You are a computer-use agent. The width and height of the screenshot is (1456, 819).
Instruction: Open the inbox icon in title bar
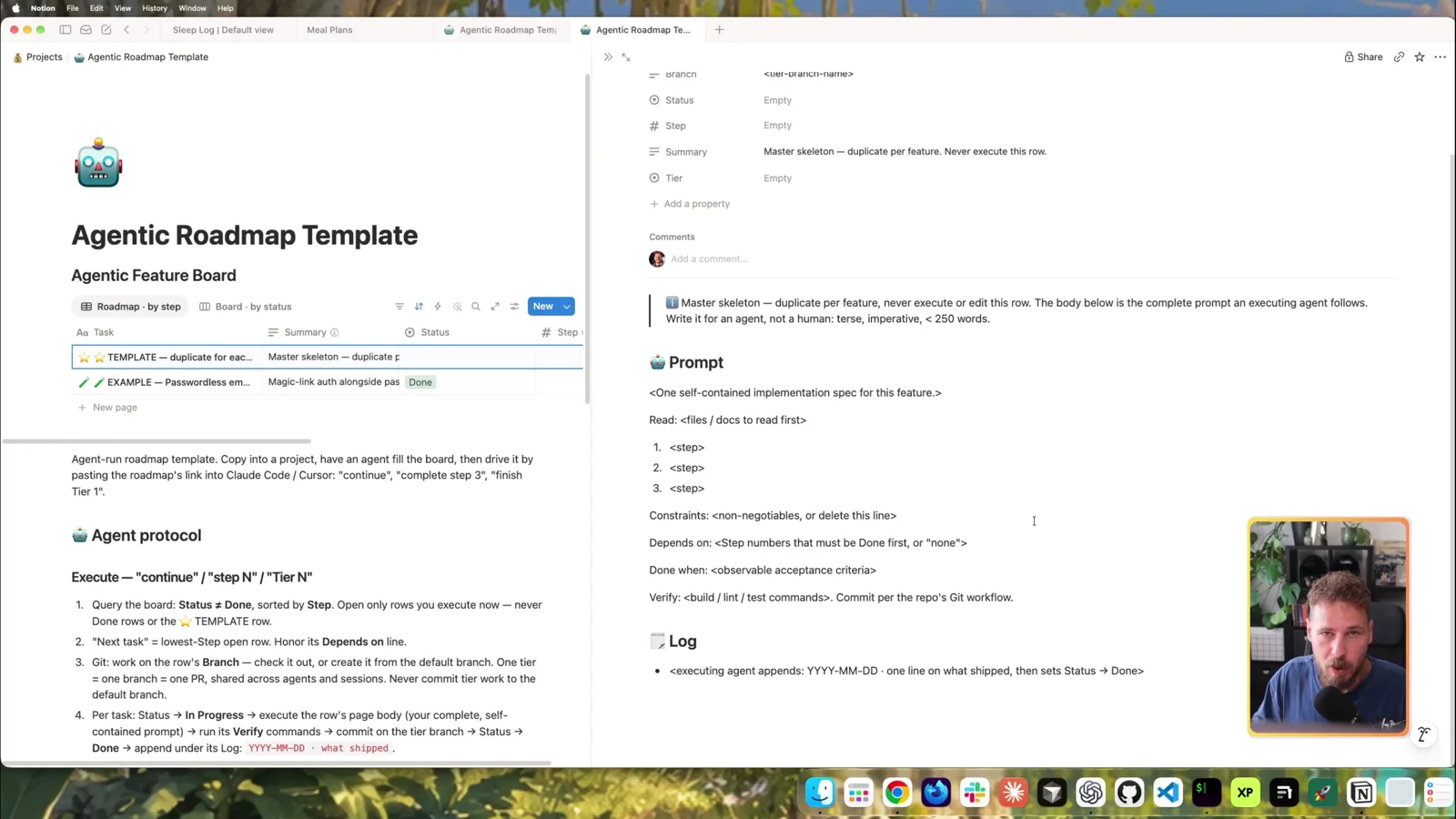pyautogui.click(x=86, y=30)
